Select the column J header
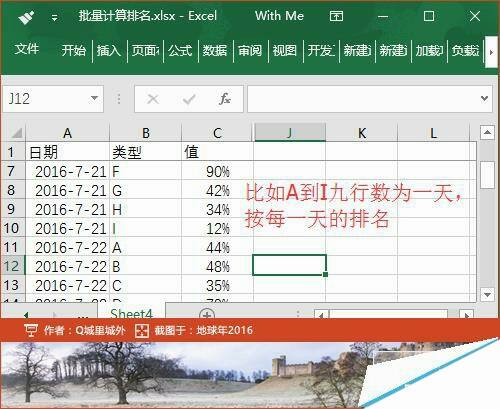 click(290, 133)
